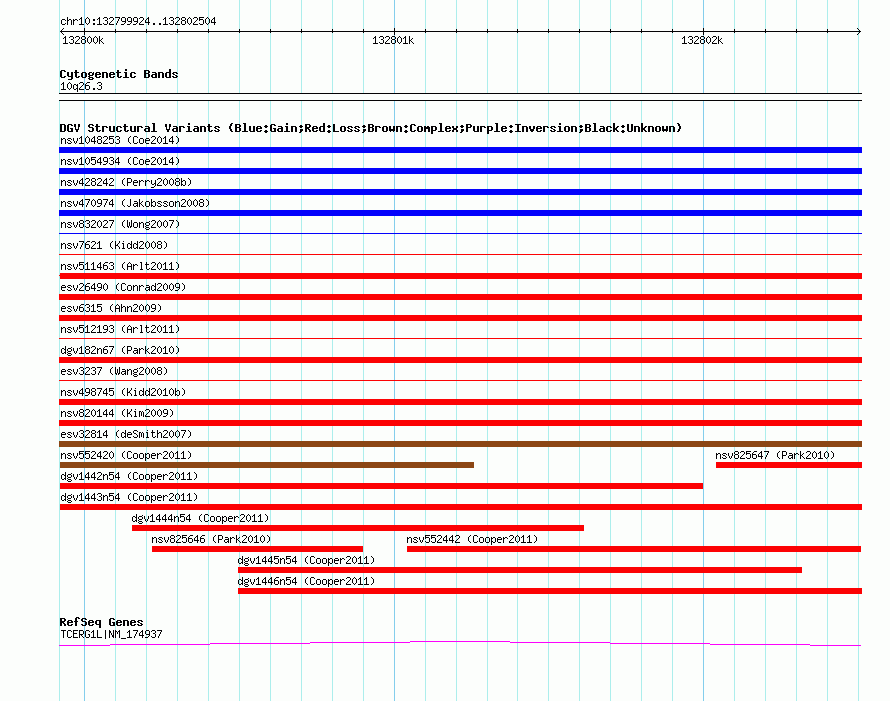890x701 pixels.
Task: Click the nsv1048253 (Coe2014) blue gain bar
Action: (460, 150)
